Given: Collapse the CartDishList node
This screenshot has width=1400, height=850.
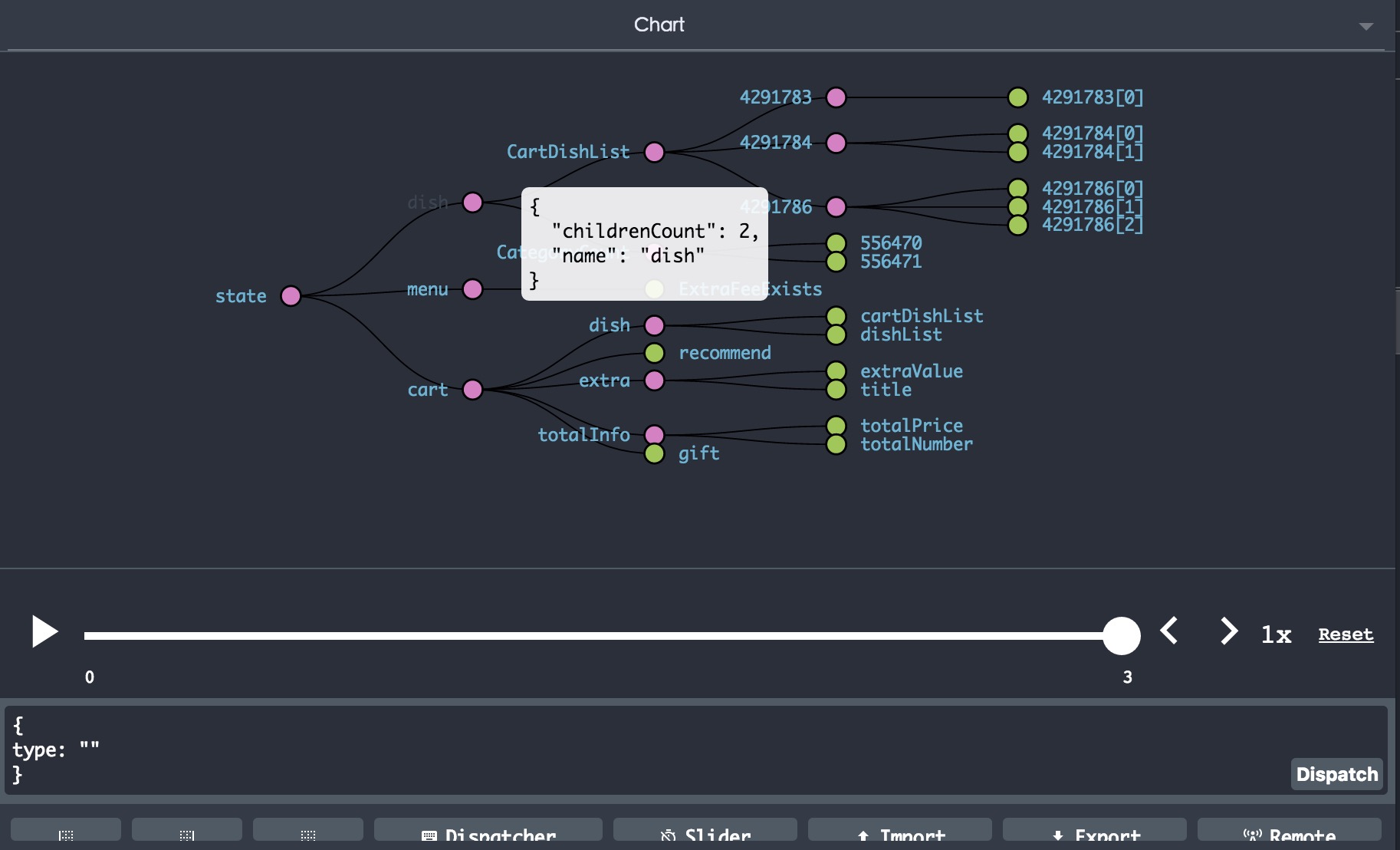Looking at the screenshot, I should [x=654, y=152].
